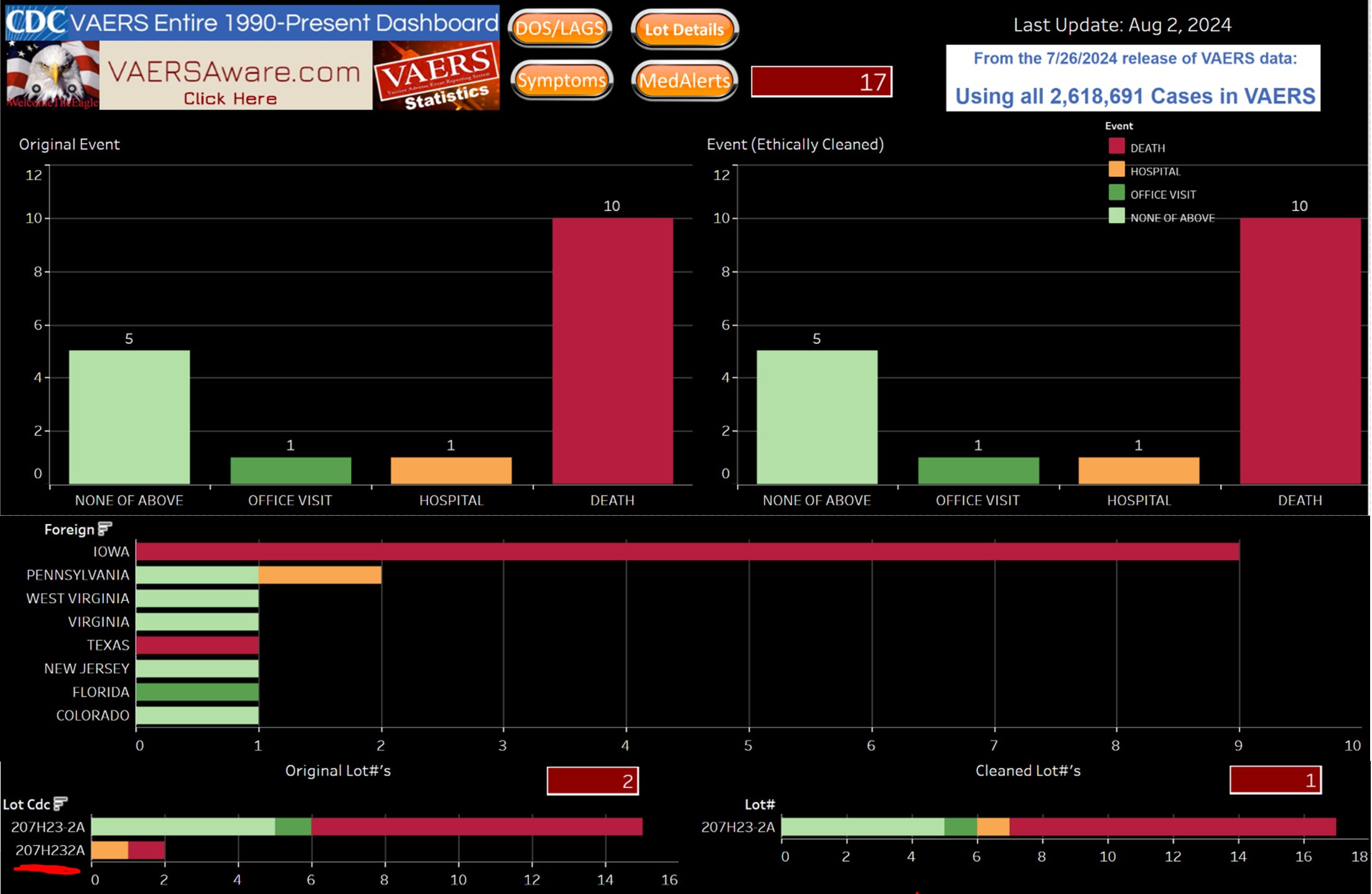Click the VIRGINIA row bar
Viewport: 1372px width, 894px height.
[197, 622]
